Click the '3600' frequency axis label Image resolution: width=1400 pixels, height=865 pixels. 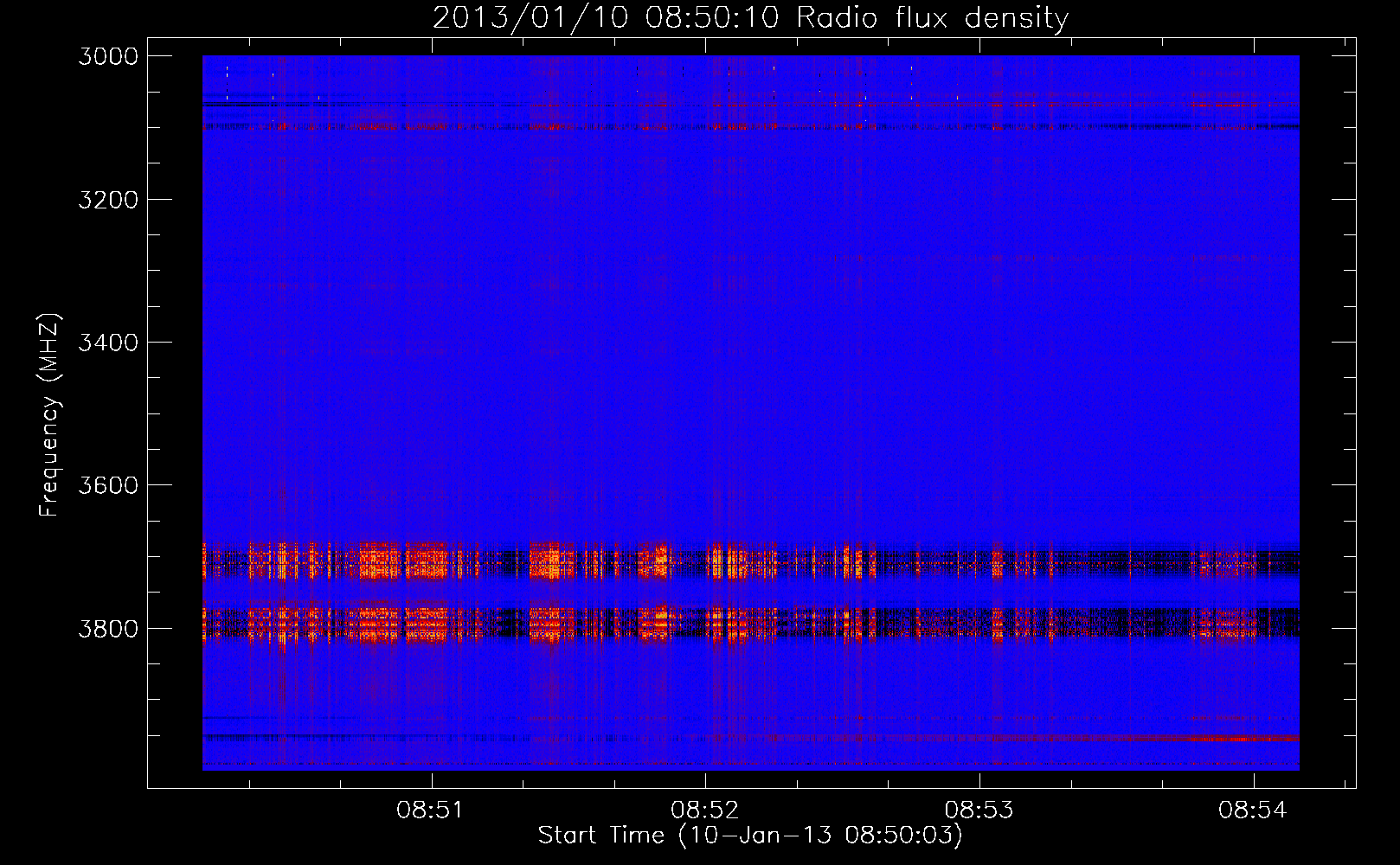coord(108,485)
